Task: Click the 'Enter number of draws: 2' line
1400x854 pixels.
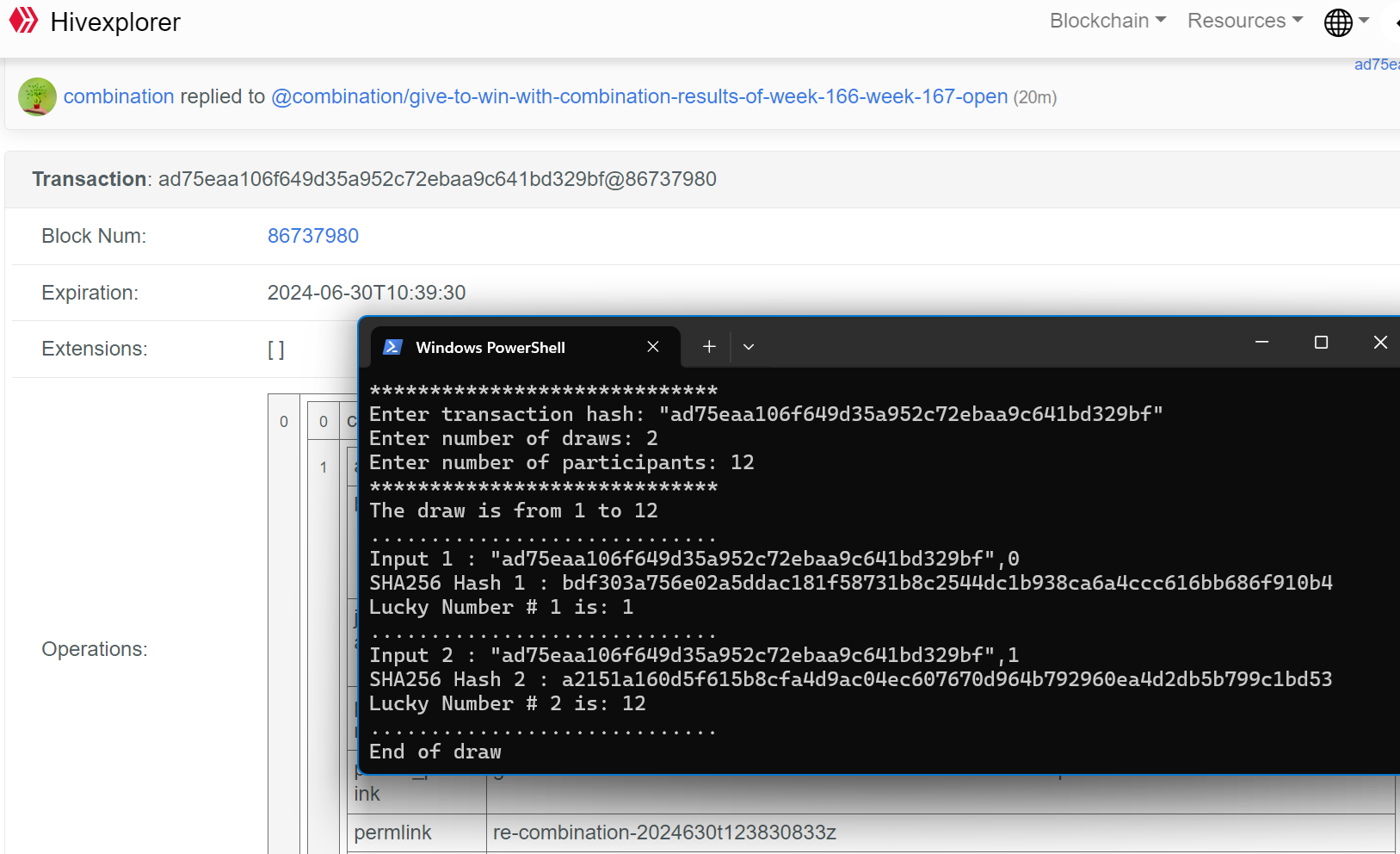Action: point(514,439)
